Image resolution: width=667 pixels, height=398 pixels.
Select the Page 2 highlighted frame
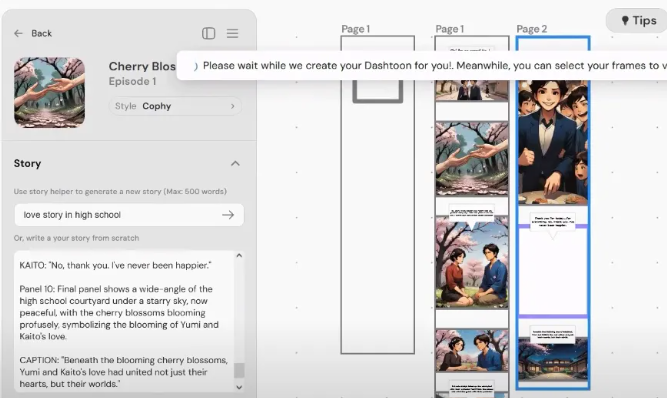click(553, 213)
